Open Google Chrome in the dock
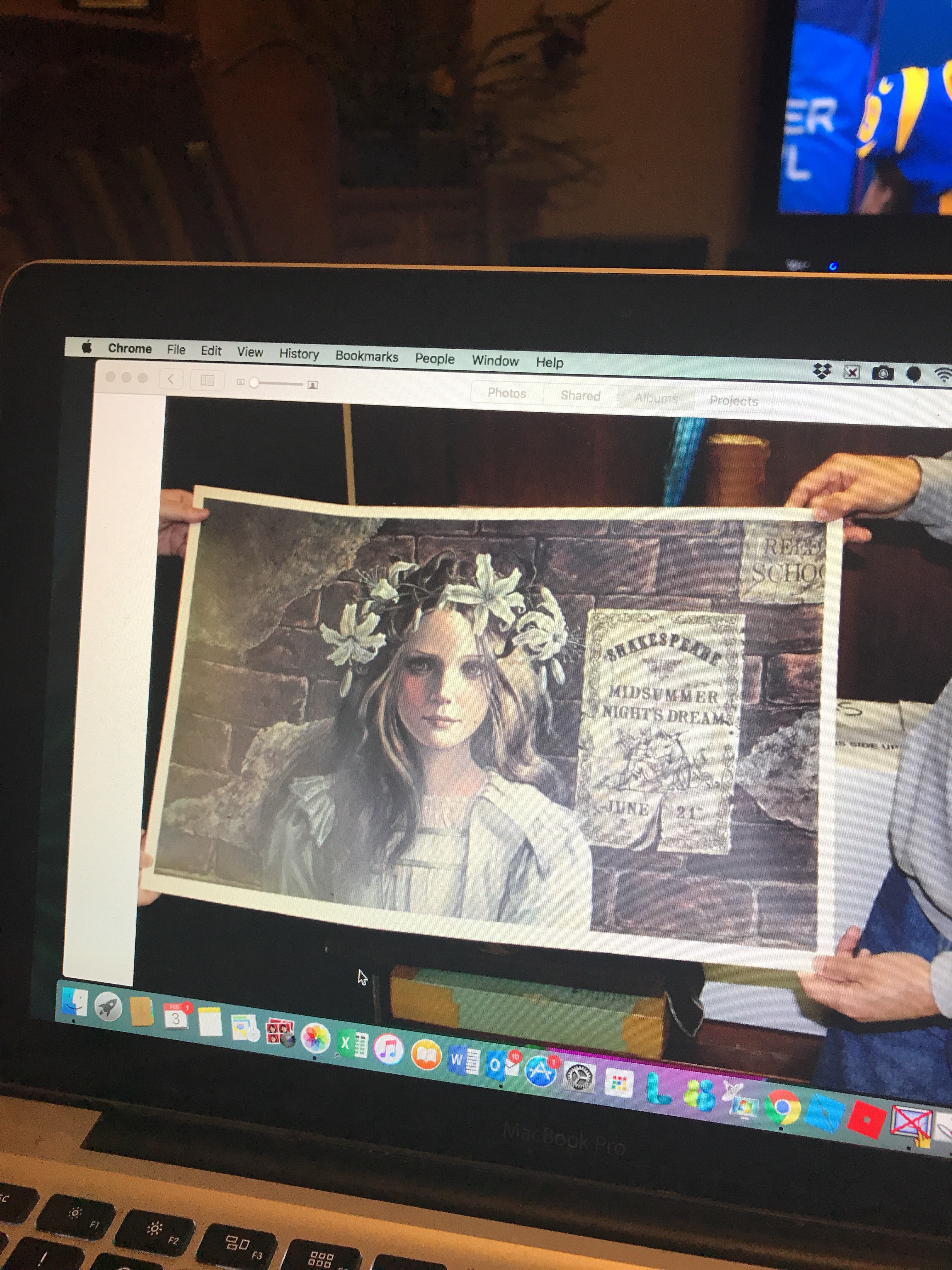 click(783, 1107)
